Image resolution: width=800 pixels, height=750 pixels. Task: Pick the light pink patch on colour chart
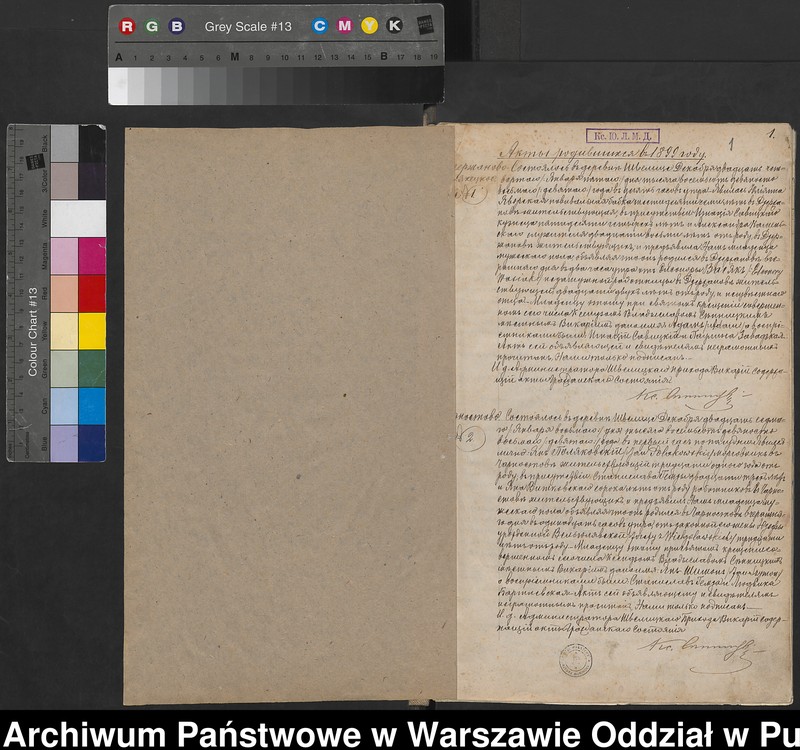click(x=64, y=256)
